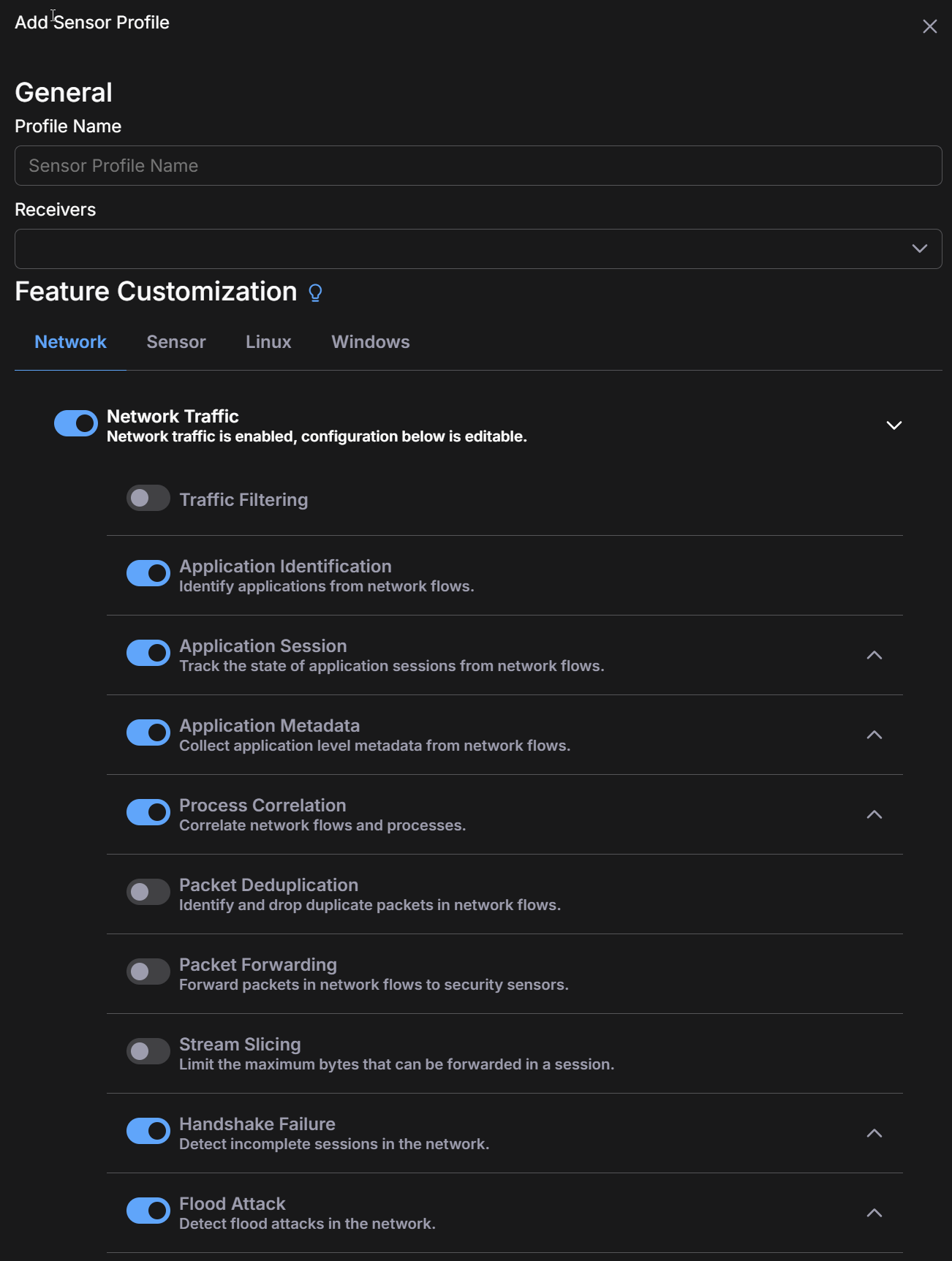Image resolution: width=952 pixels, height=1261 pixels.
Task: Click the Sensor Profile Name input field
Action: [x=478, y=166]
